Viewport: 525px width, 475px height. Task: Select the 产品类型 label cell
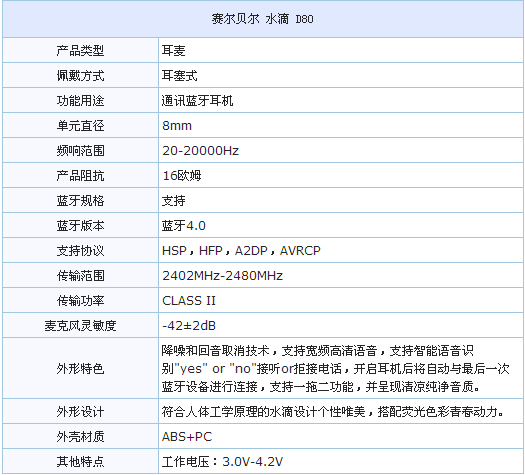click(x=80, y=50)
